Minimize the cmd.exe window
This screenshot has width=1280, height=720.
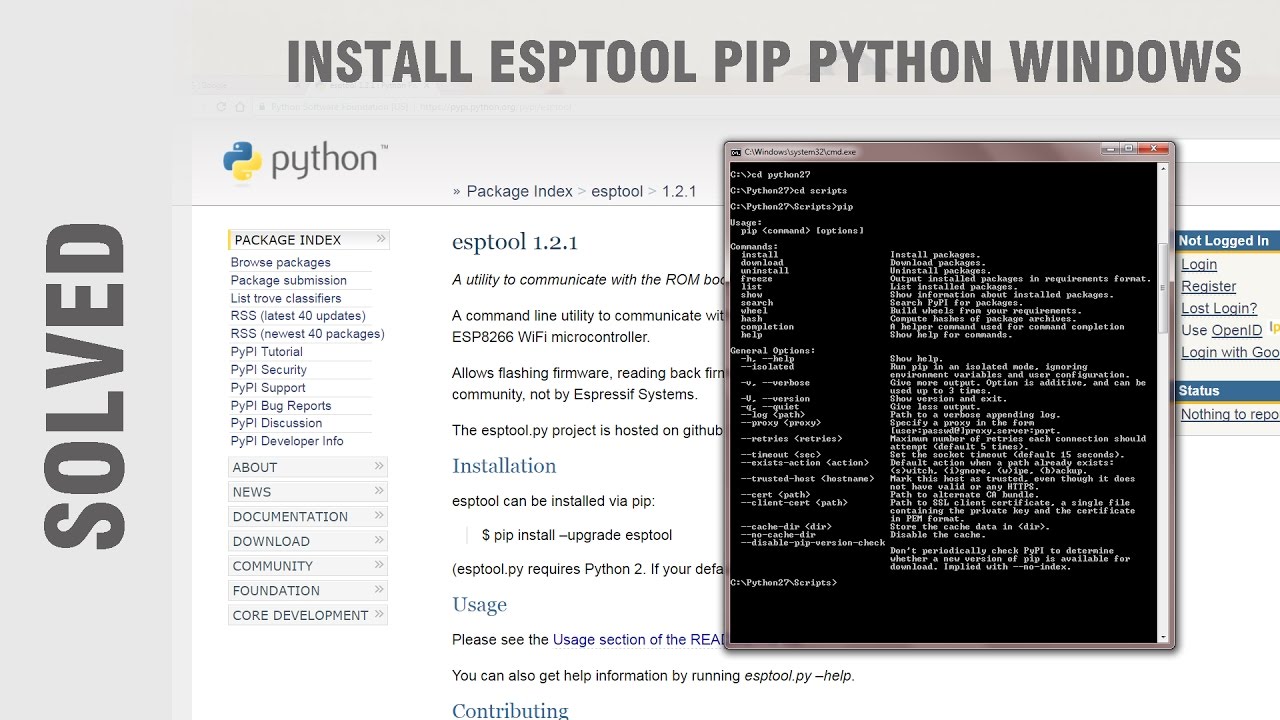(x=1111, y=150)
